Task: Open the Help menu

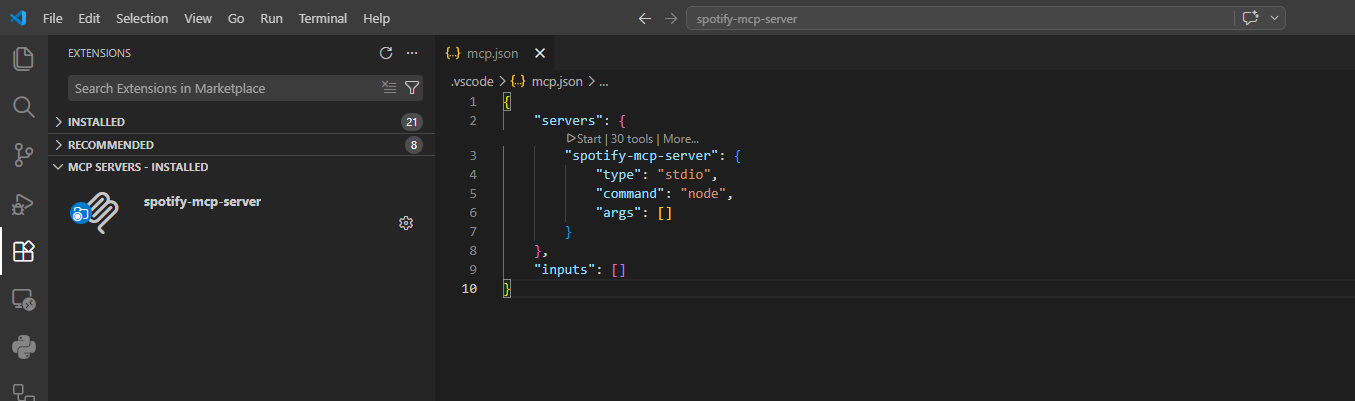Action: click(377, 19)
